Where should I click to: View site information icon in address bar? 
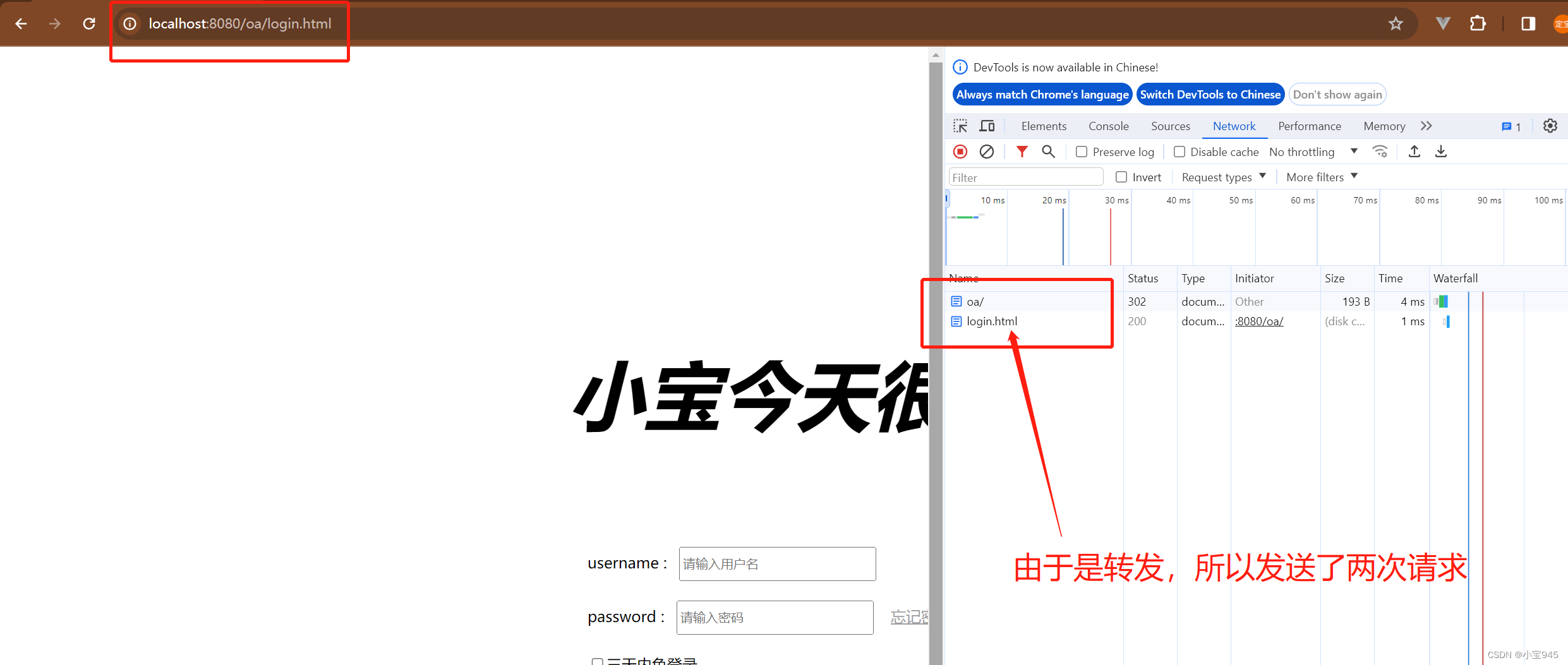pyautogui.click(x=130, y=24)
